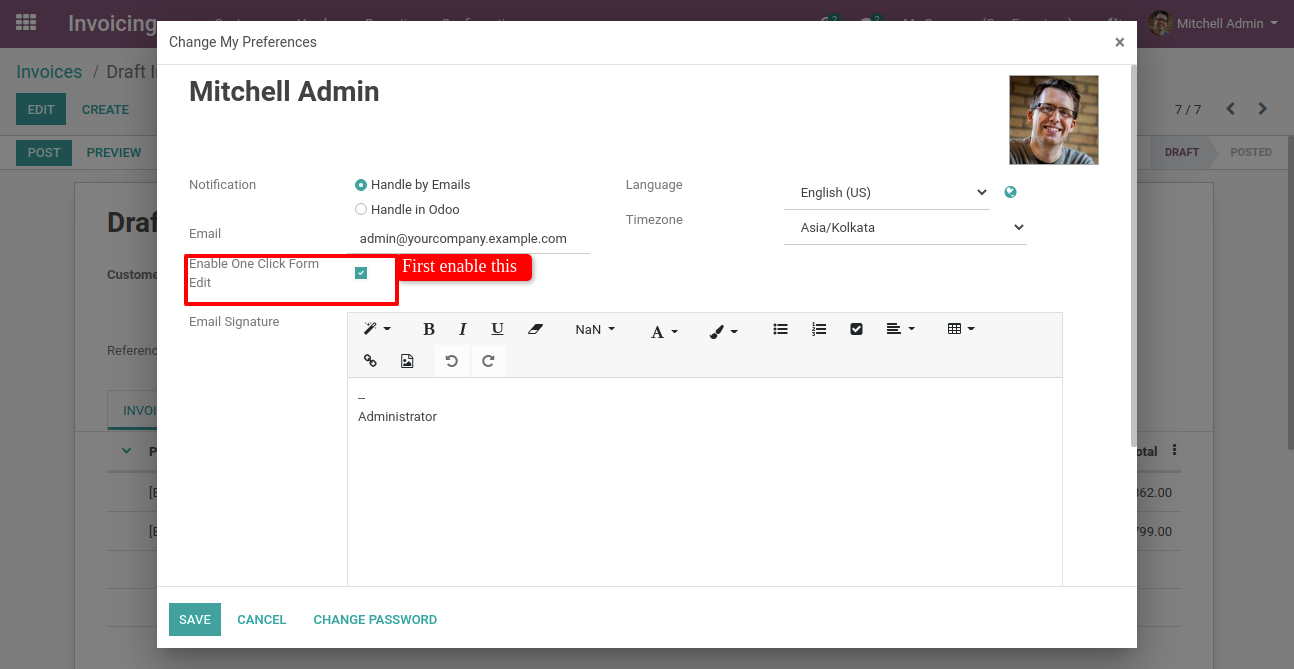The height and width of the screenshot is (669, 1294).
Task: Toggle italic formatting in signature editor
Action: coord(463,329)
